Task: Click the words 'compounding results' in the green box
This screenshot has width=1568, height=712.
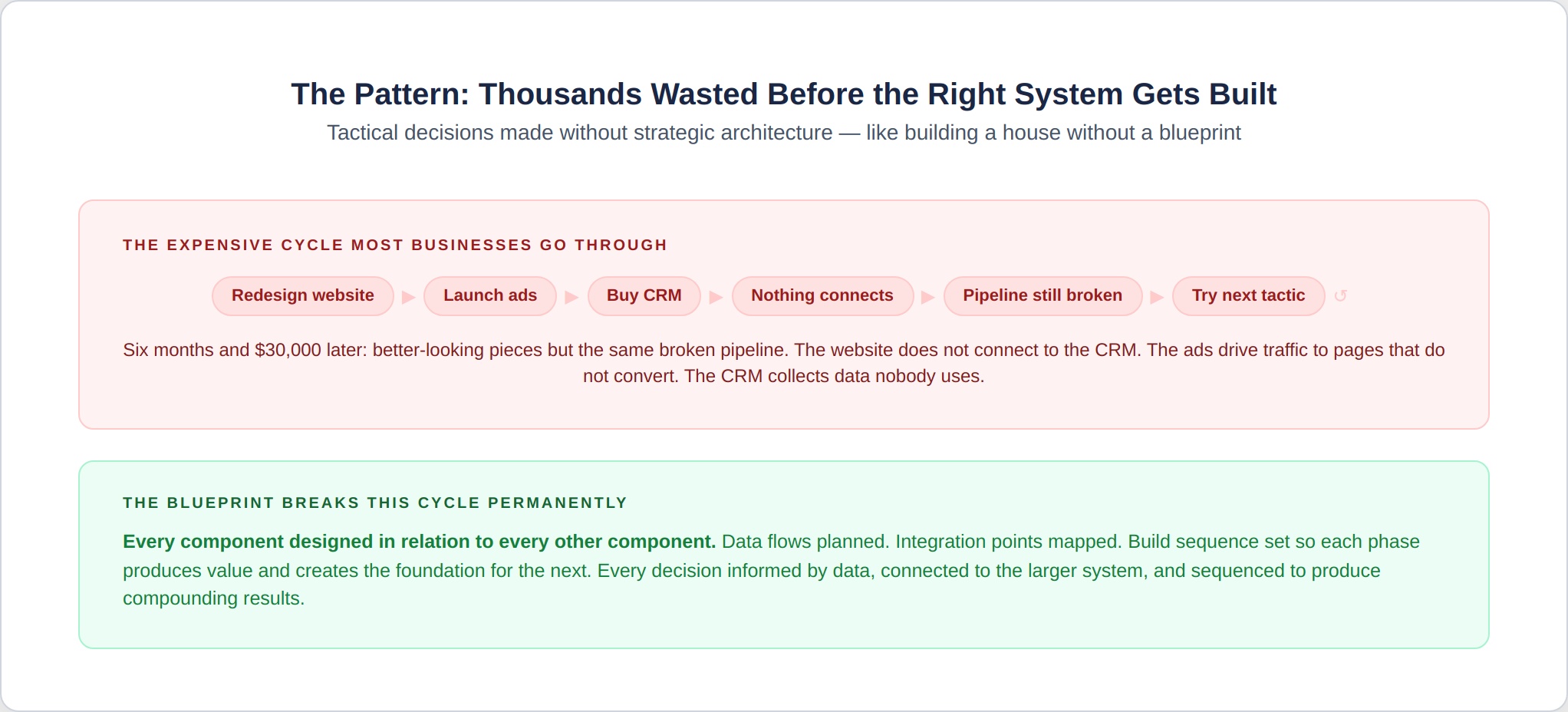Action: click(x=213, y=598)
